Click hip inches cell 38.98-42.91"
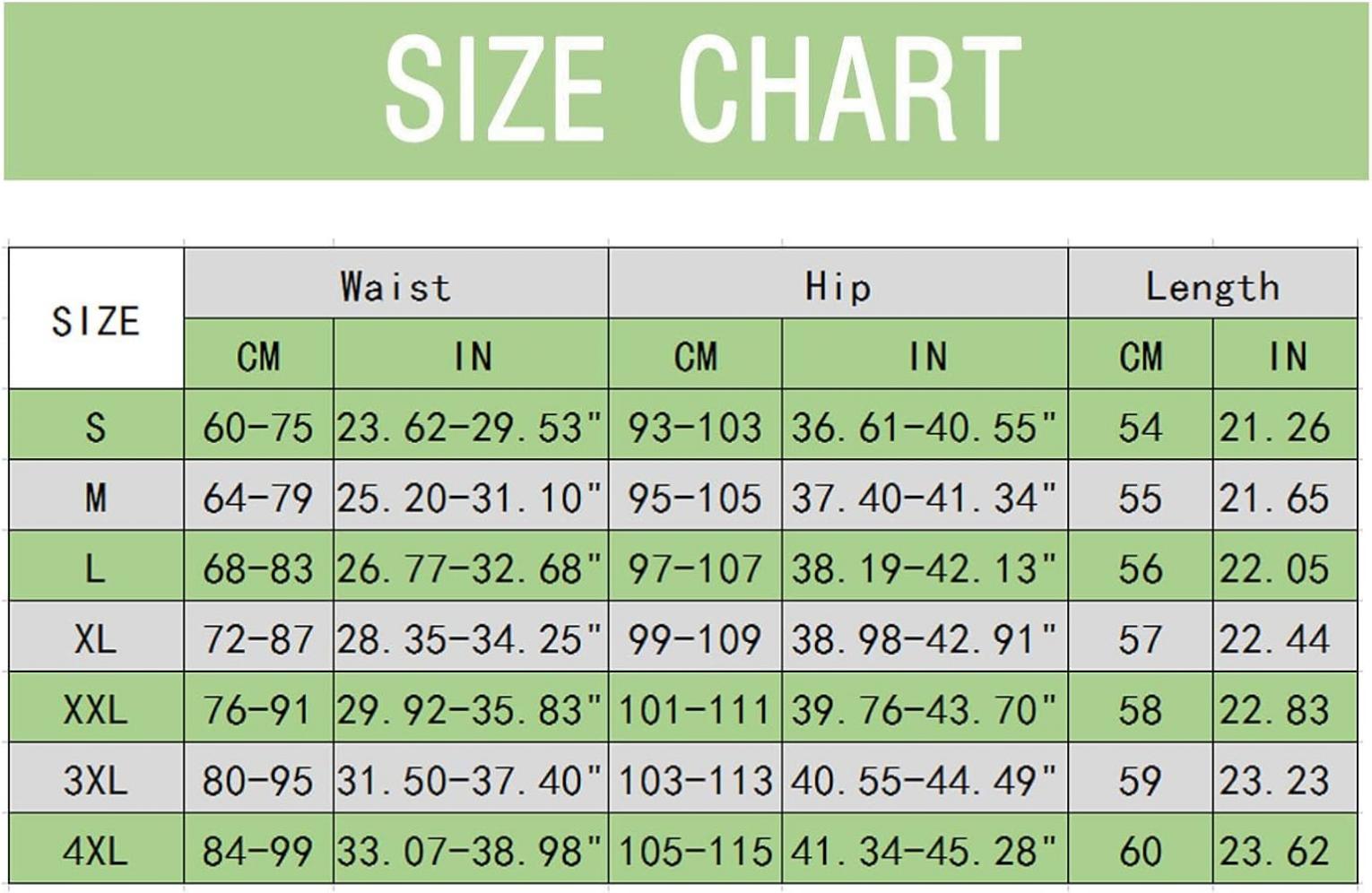The height and width of the screenshot is (893, 1372). (925, 637)
